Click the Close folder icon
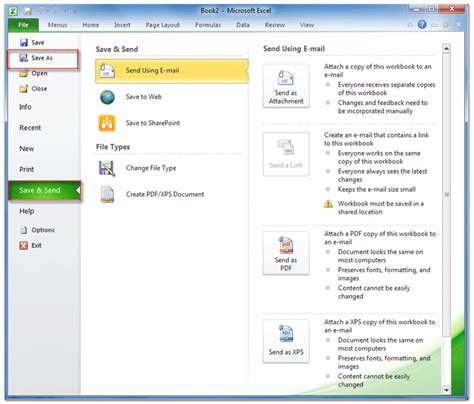The width and height of the screenshot is (474, 404). click(24, 88)
